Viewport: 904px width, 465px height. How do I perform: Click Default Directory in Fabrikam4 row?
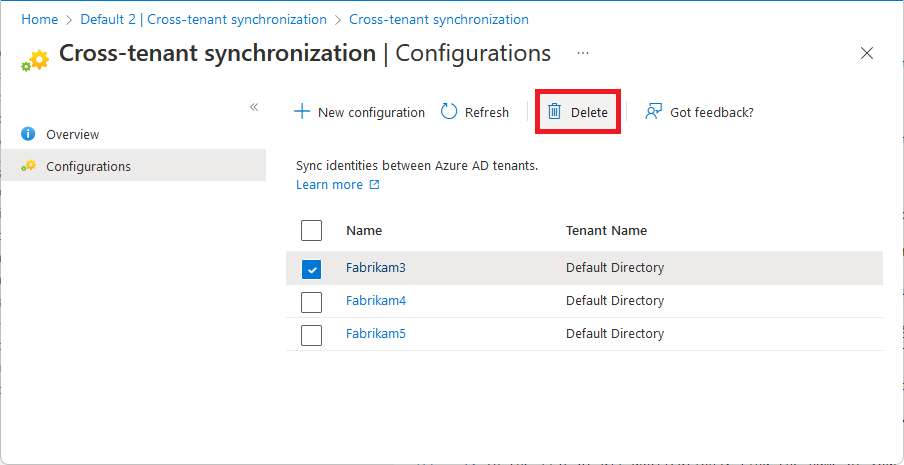click(615, 301)
